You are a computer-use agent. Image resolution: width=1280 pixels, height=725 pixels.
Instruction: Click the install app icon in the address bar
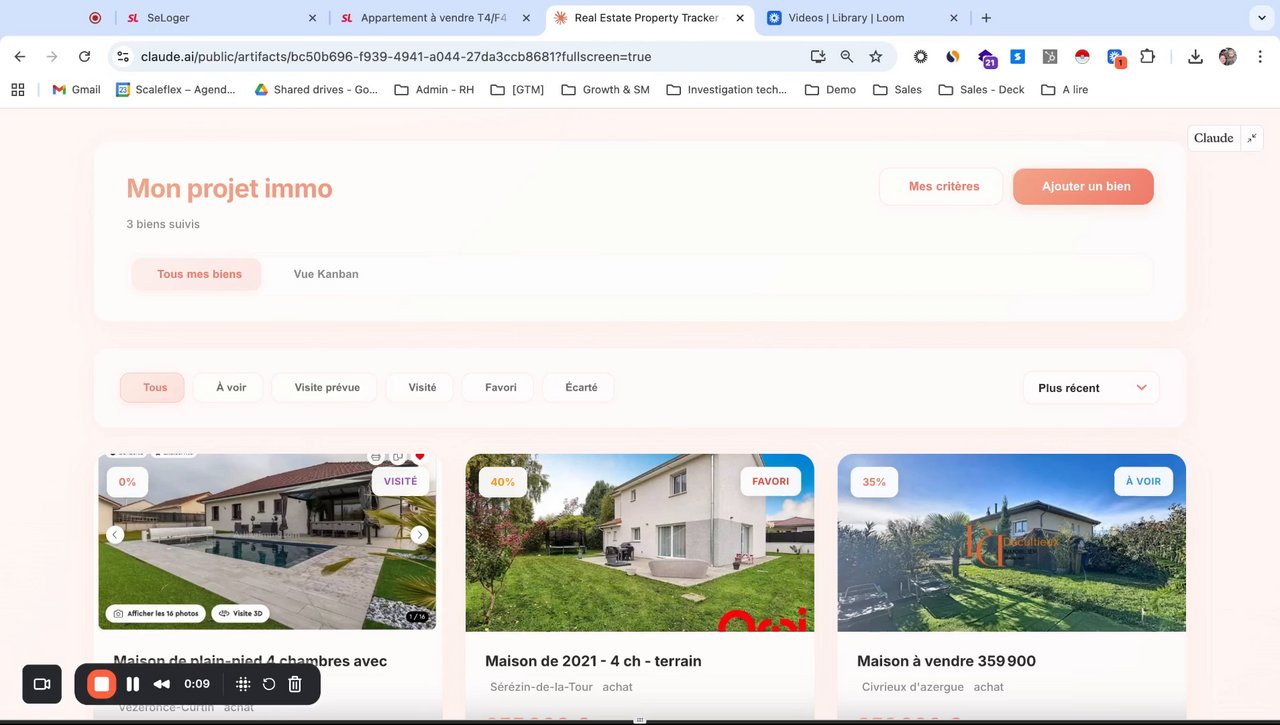click(x=818, y=57)
